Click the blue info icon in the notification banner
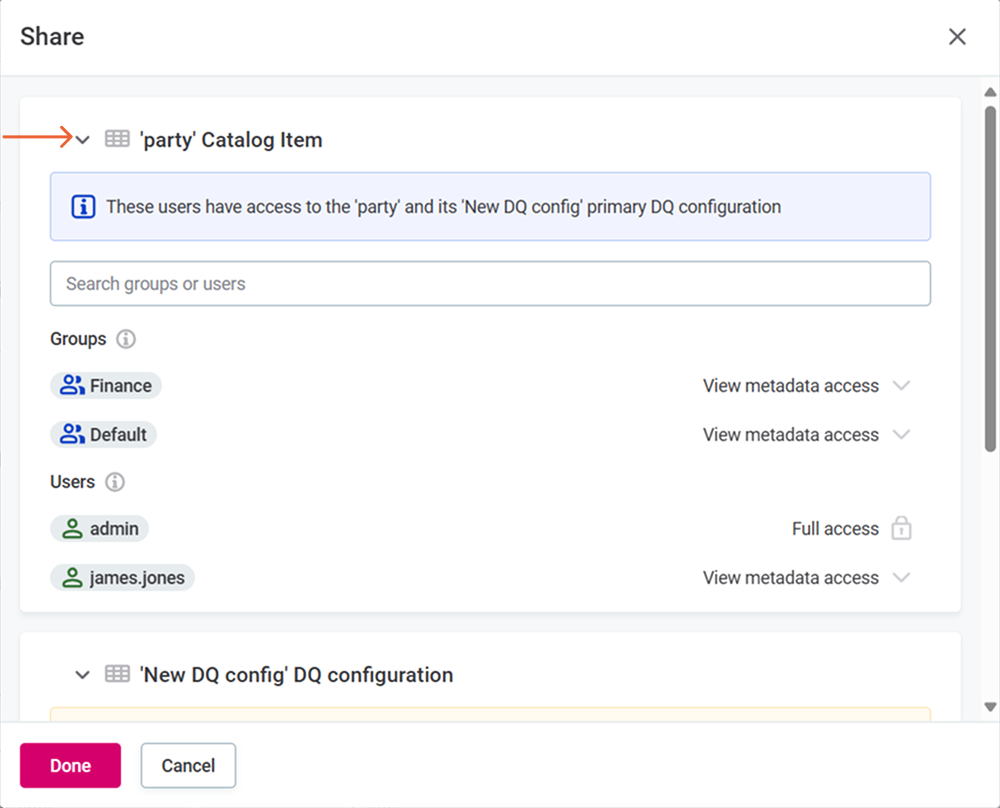 [83, 206]
